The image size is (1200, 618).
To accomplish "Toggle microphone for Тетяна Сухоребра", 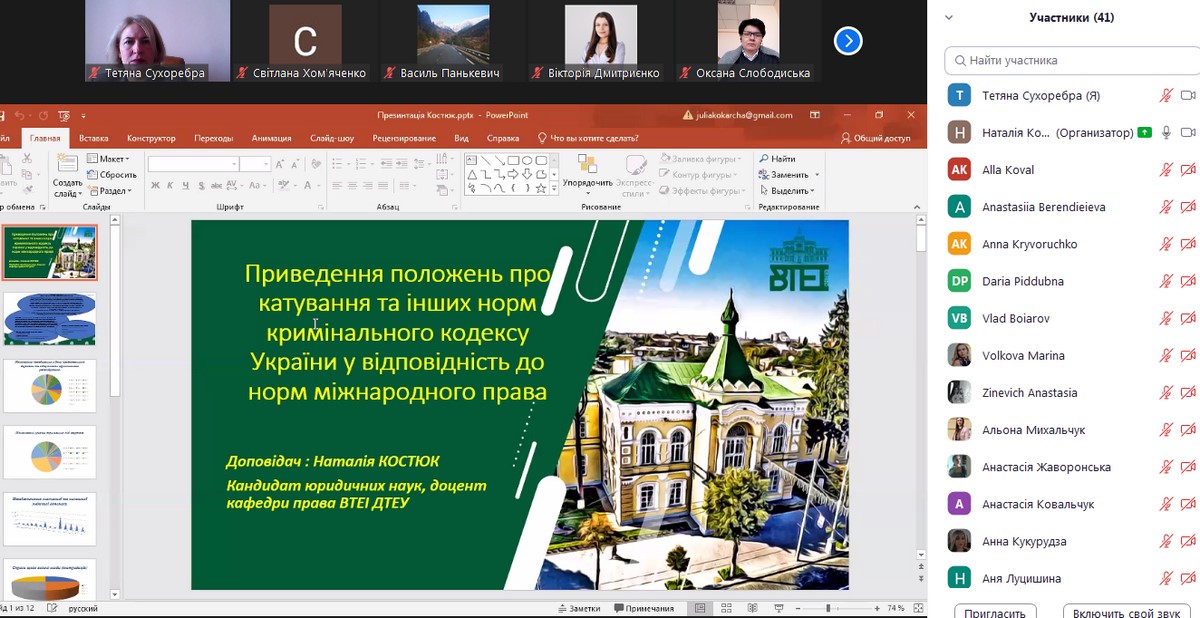I will click(x=1165, y=96).
